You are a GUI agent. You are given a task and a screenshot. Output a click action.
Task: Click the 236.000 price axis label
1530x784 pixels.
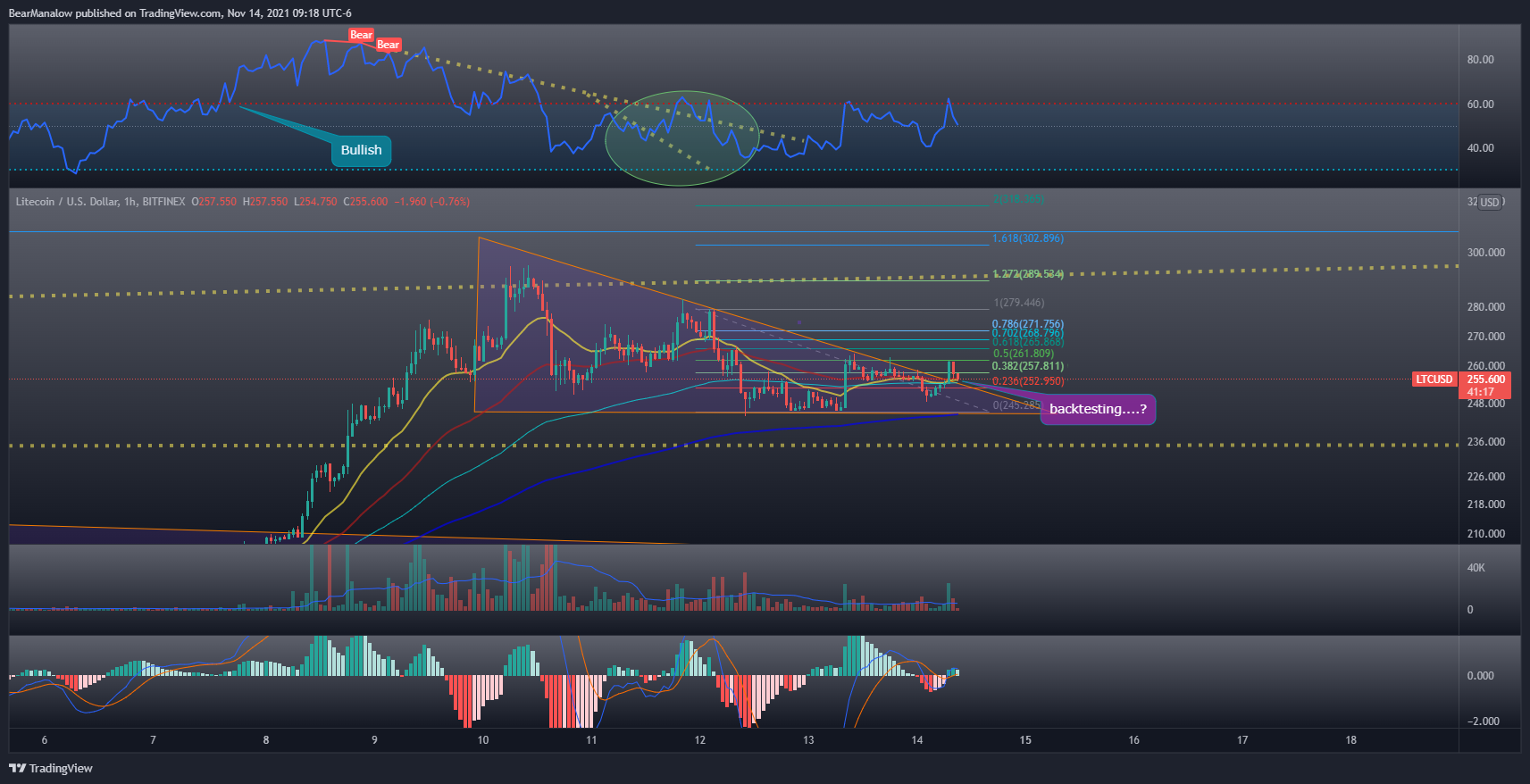1485,442
